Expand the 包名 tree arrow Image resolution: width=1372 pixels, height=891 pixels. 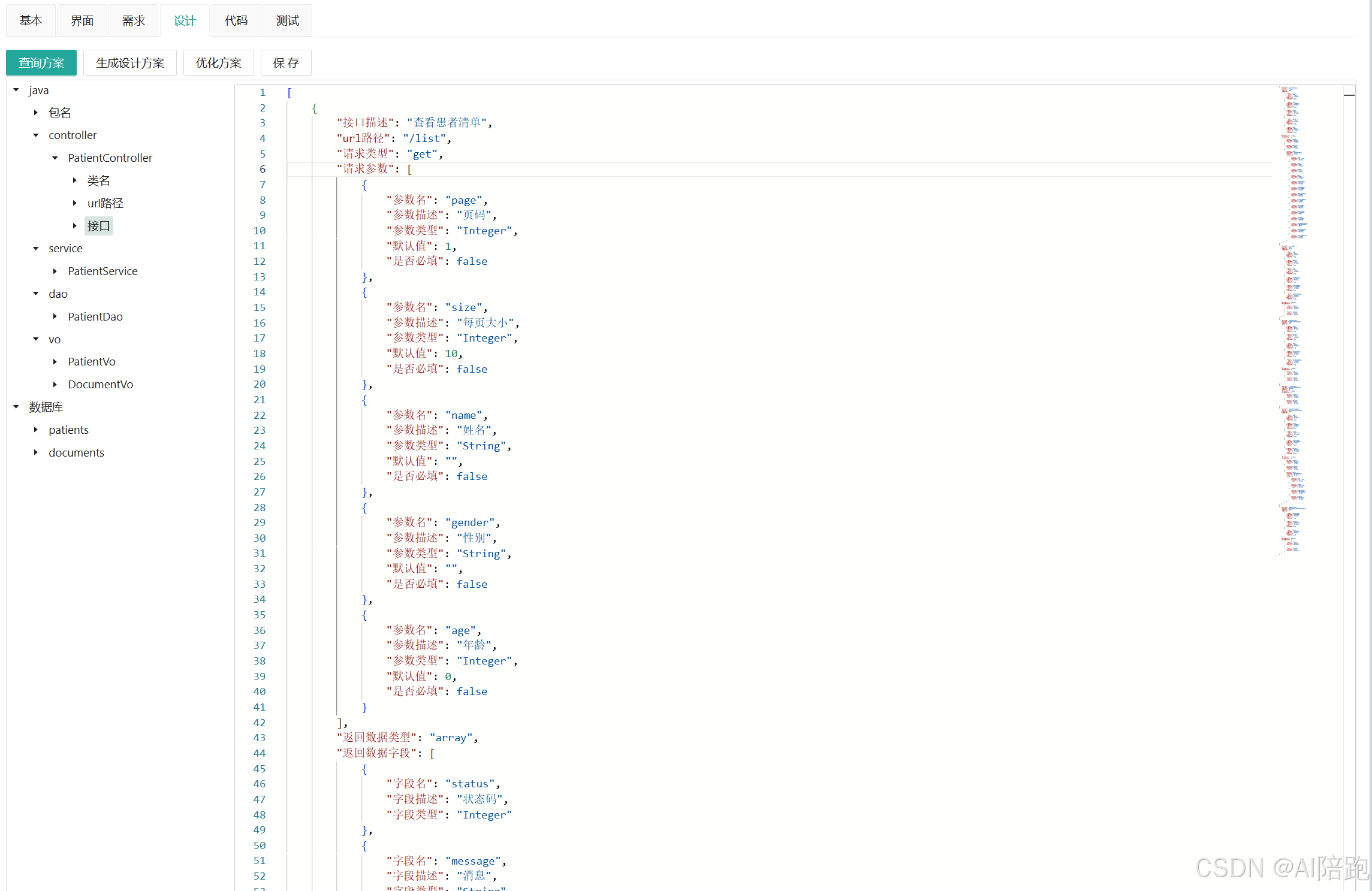point(35,113)
